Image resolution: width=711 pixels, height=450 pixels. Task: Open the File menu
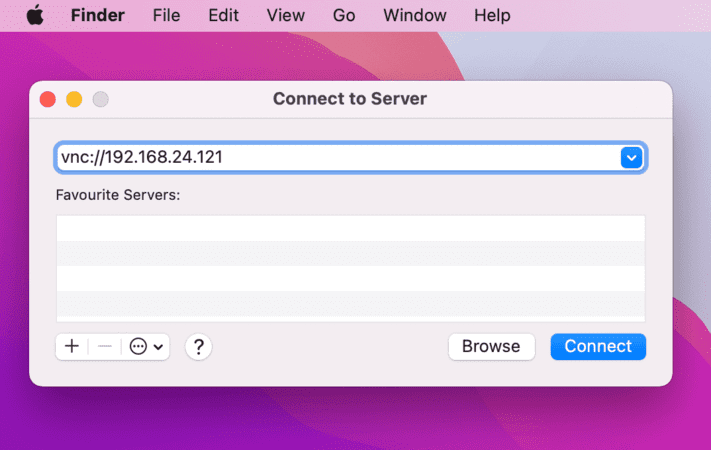click(x=166, y=15)
